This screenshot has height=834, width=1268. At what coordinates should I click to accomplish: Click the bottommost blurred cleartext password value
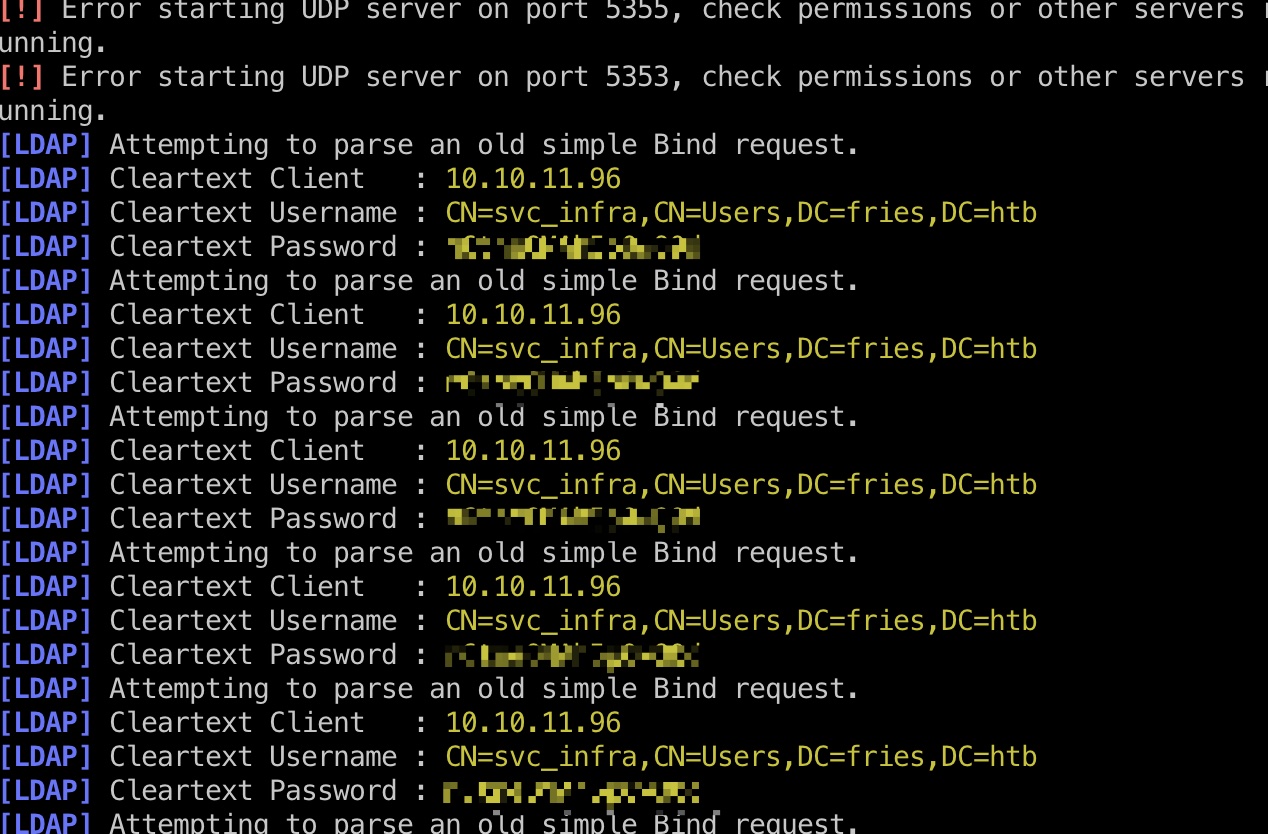[x=572, y=791]
